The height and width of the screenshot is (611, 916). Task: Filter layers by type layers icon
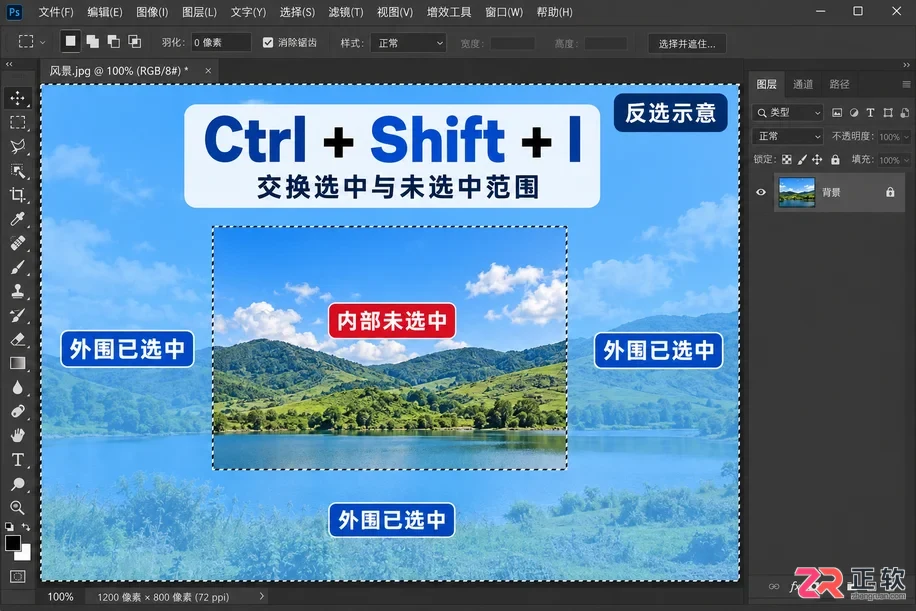pos(870,113)
